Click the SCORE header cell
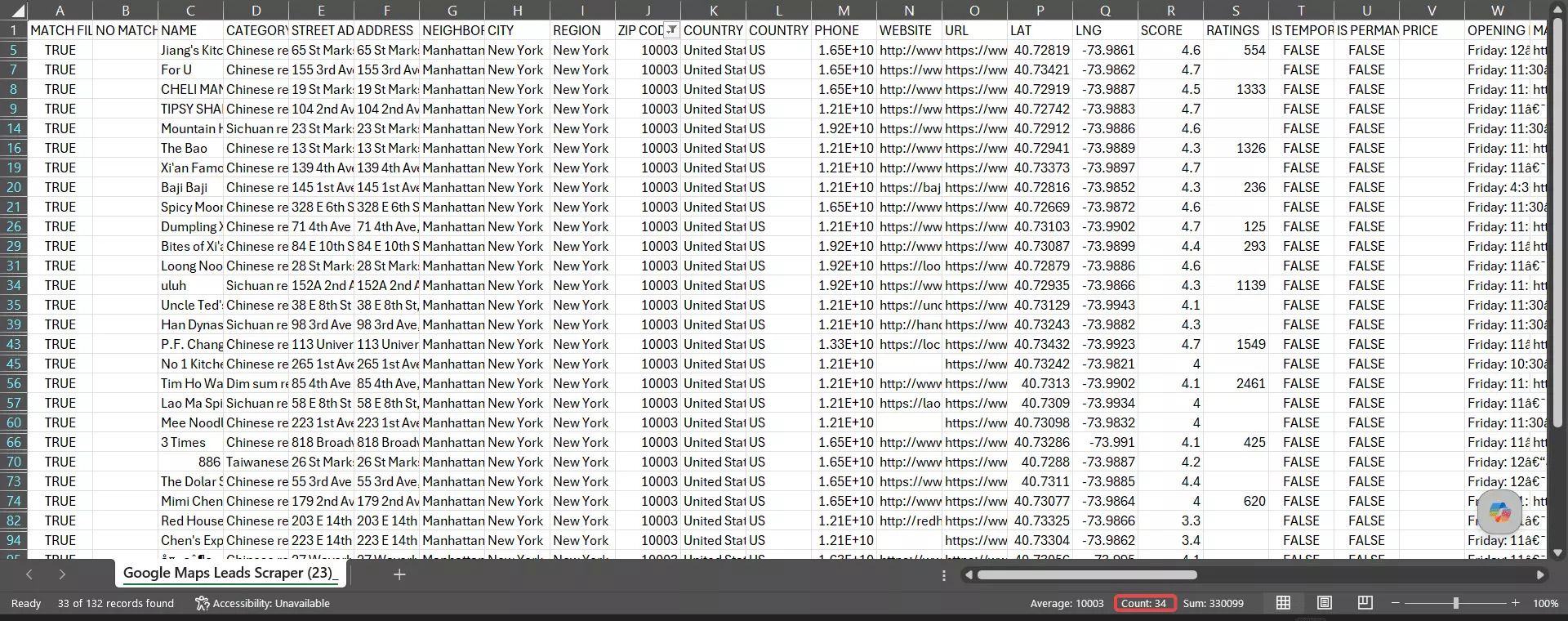1568x621 pixels. [x=1170, y=30]
